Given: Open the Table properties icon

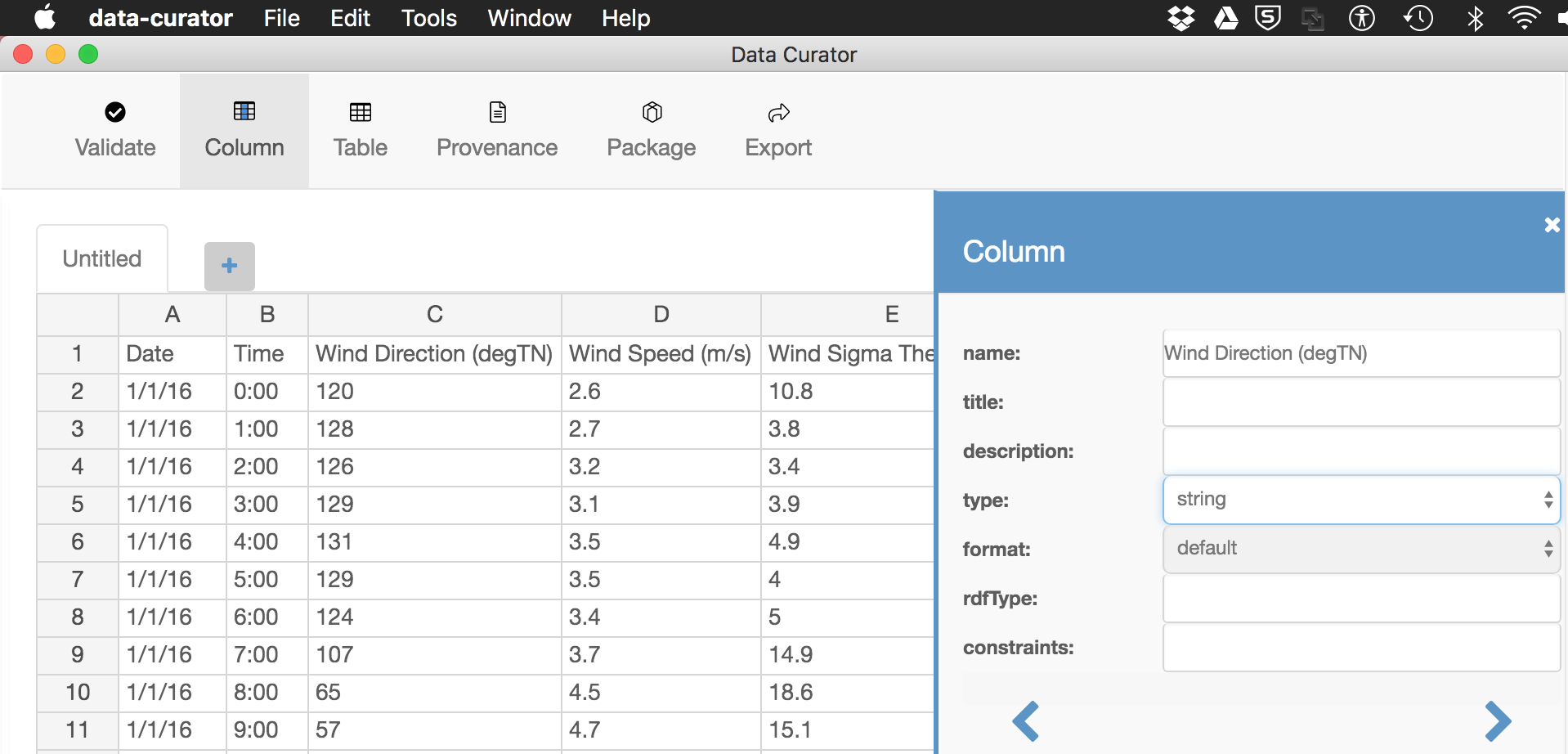Looking at the screenshot, I should tap(361, 112).
